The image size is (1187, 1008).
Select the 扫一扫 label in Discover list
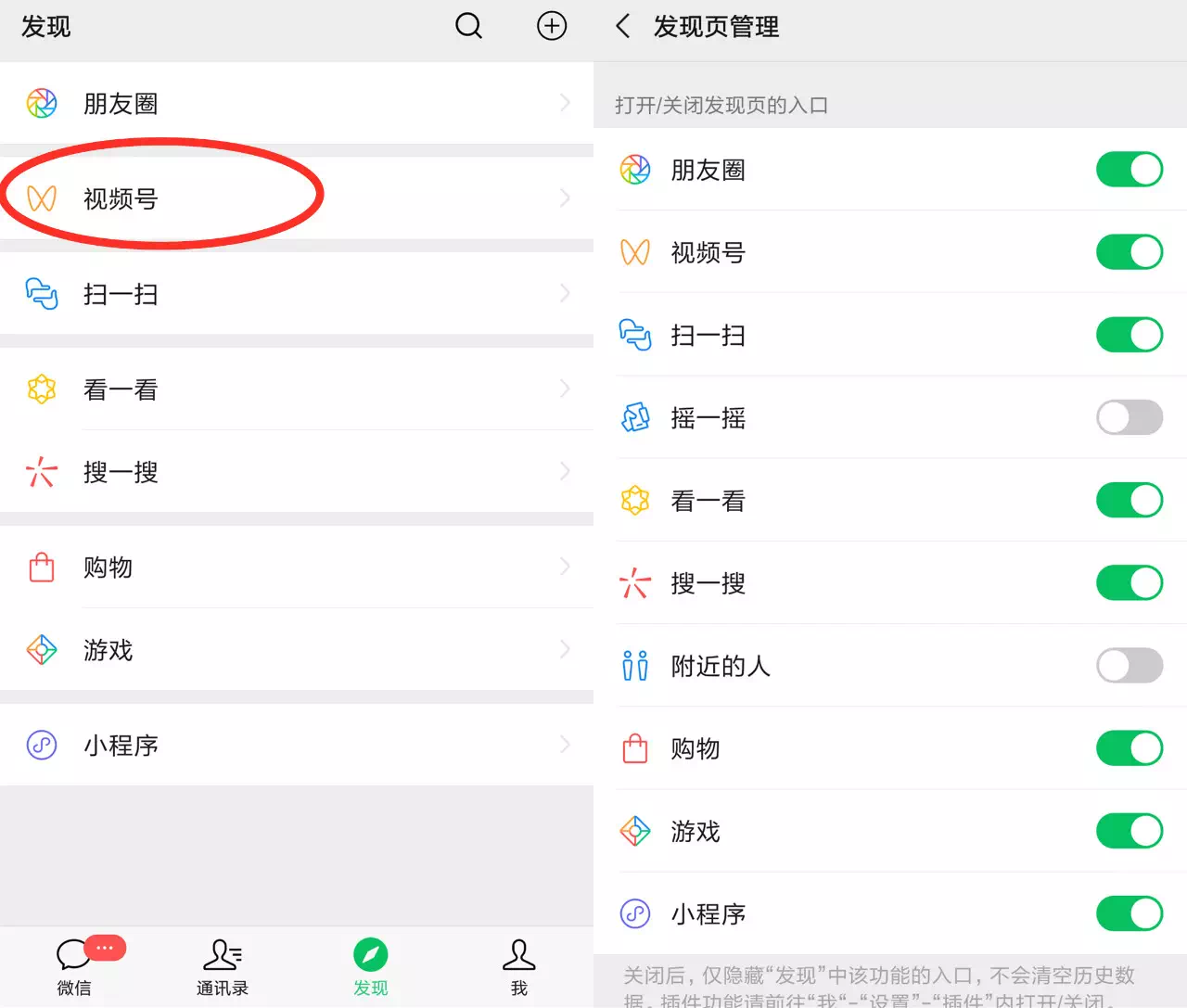(x=121, y=295)
